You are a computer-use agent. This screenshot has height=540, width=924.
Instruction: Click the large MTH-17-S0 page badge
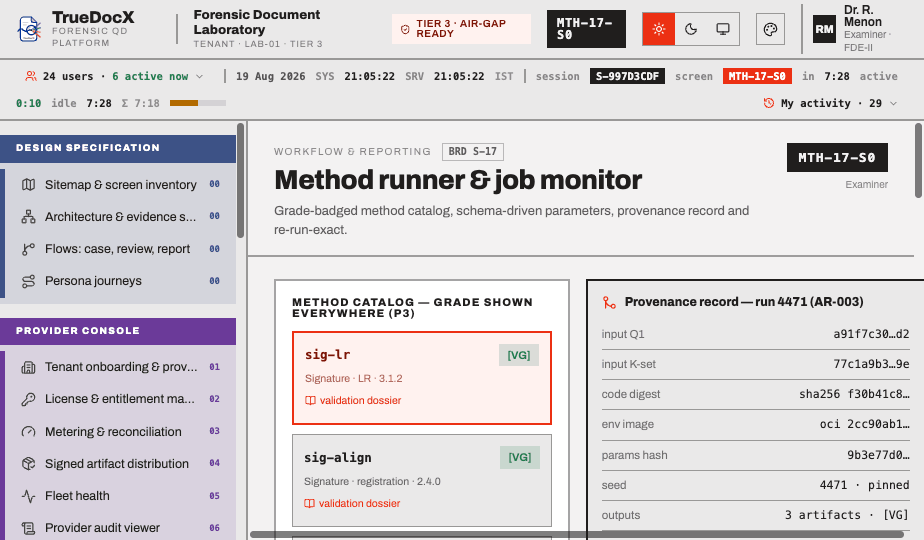pyautogui.click(x=837, y=157)
